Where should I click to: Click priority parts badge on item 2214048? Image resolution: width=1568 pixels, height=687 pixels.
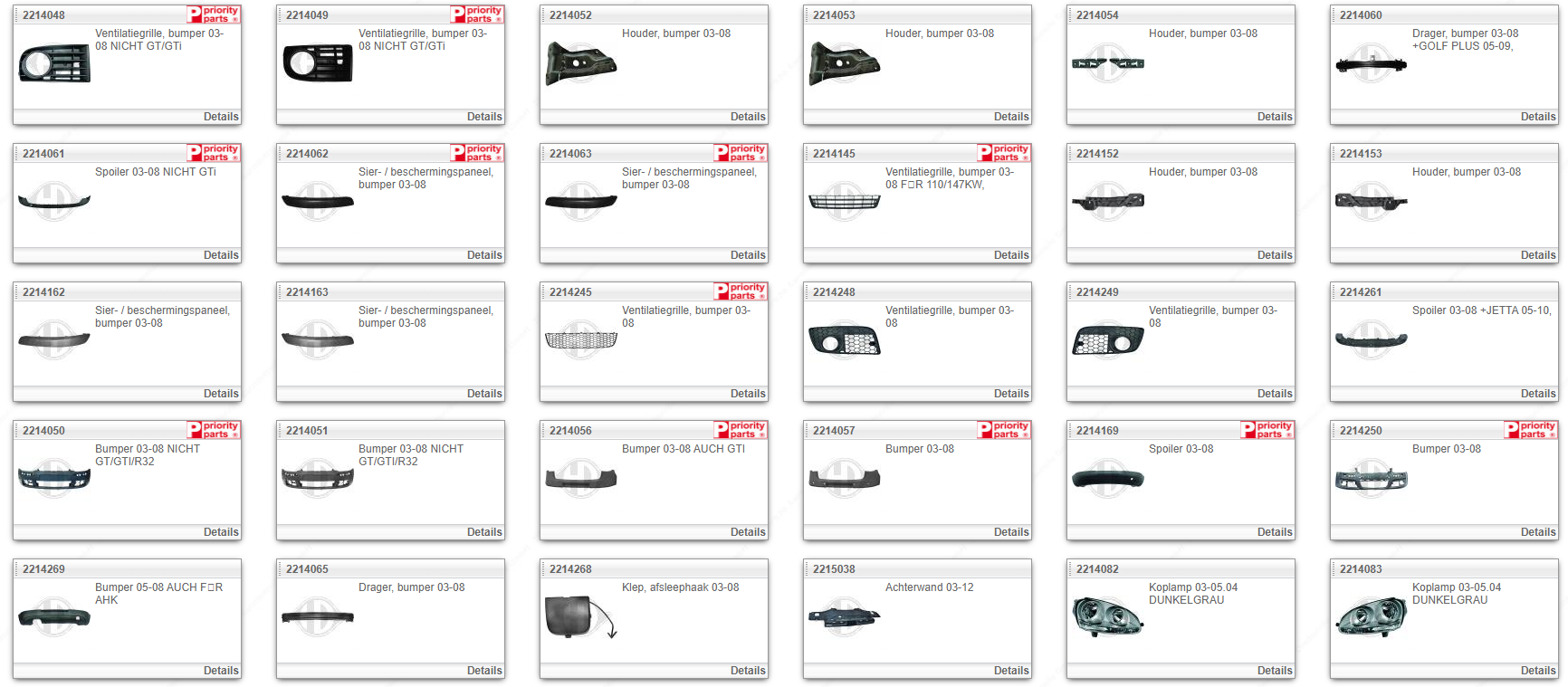tap(213, 14)
